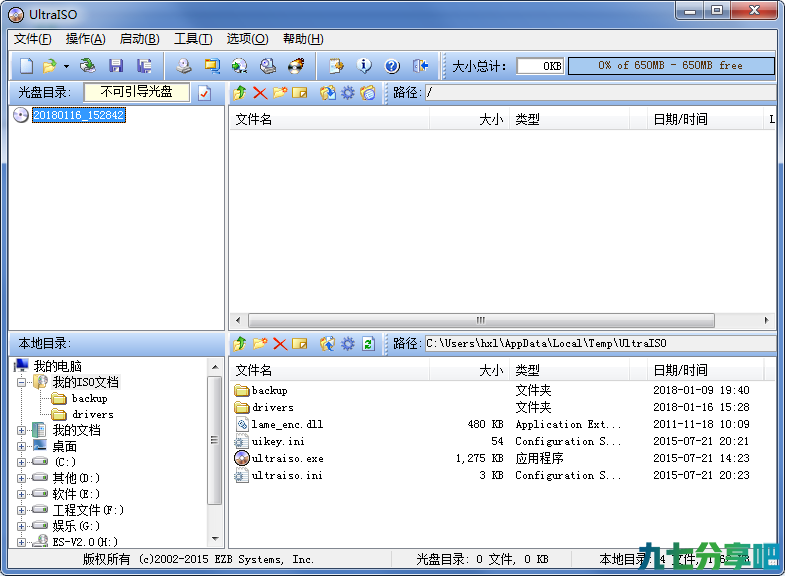Click the red X delete icon in disc toolbar
The height and width of the screenshot is (576, 785).
(x=260, y=93)
